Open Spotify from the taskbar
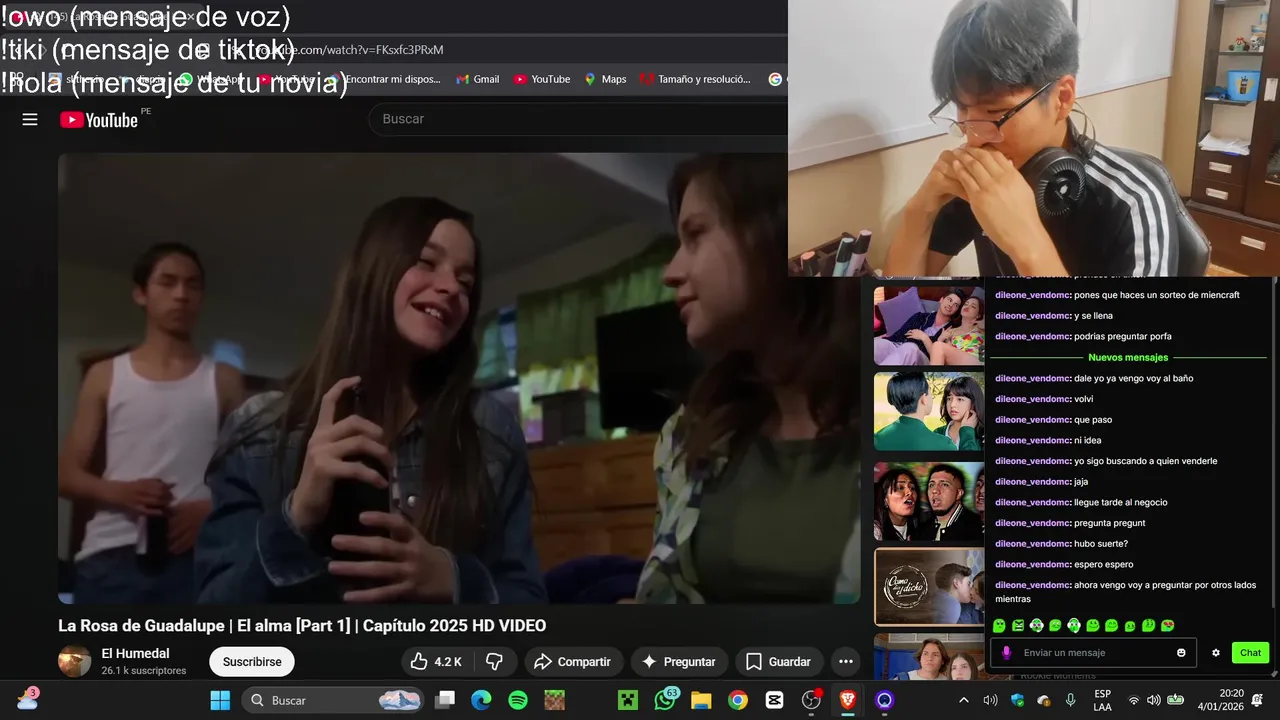 (x=518, y=700)
